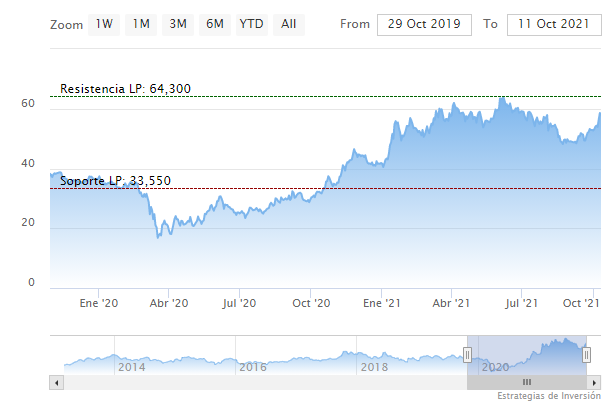Click the Resistencia LP: 64,300 label
The image size is (616, 408).
click(125, 89)
